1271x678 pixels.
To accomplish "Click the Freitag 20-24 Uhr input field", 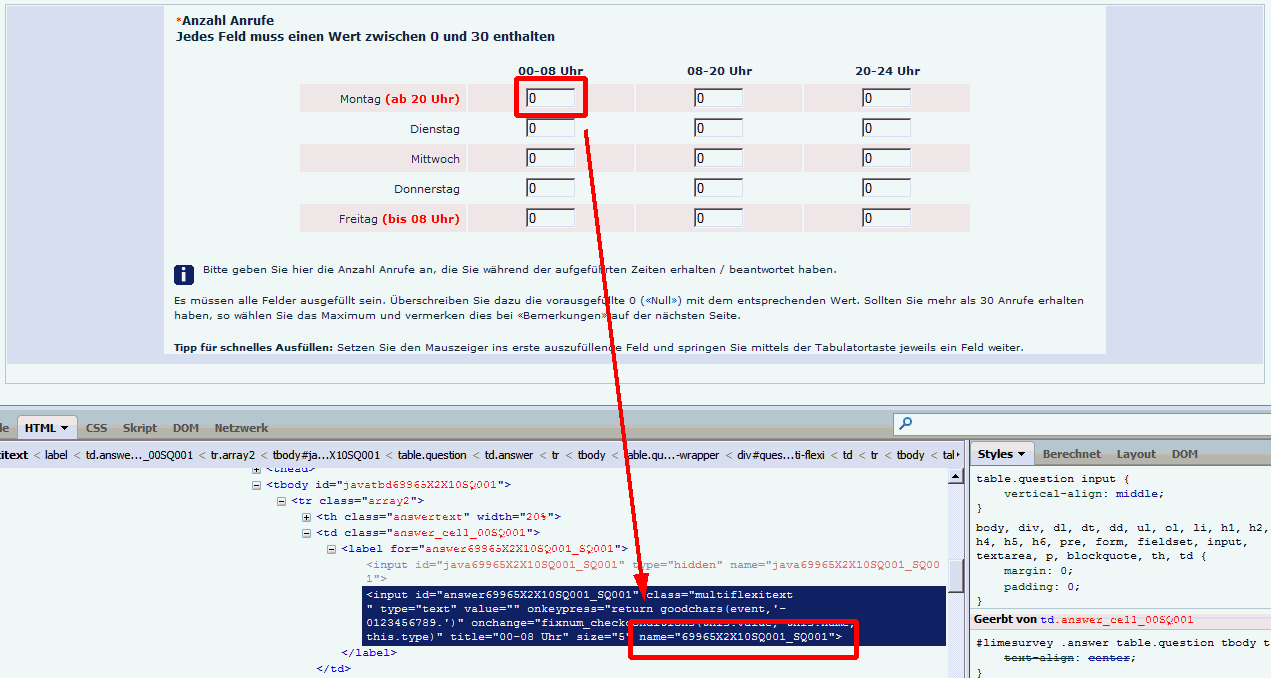I will 886,219.
